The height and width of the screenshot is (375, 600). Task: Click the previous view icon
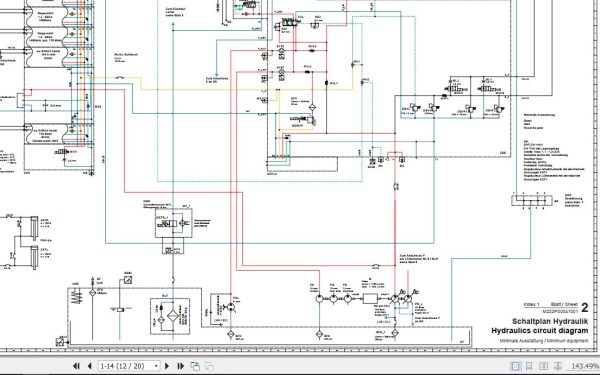[x=195, y=366]
